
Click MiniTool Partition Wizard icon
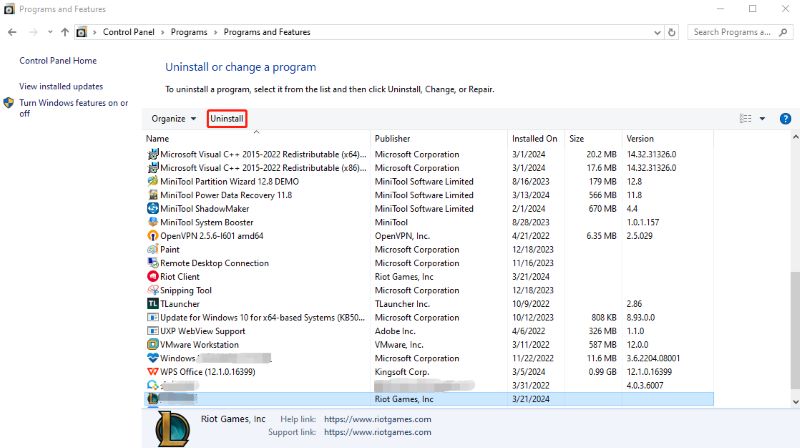click(x=153, y=181)
